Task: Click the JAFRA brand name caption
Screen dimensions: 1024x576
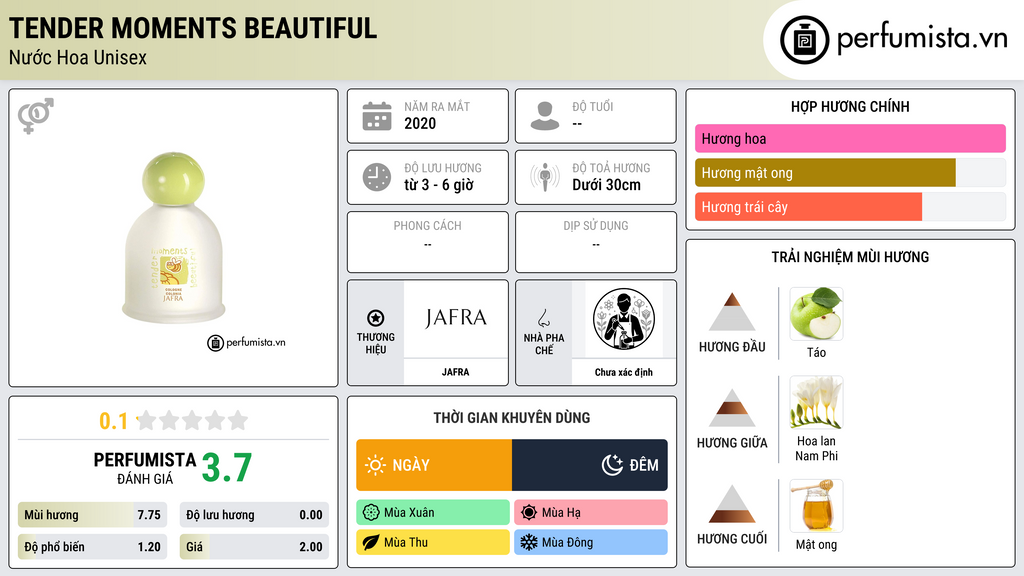Action: (x=455, y=372)
